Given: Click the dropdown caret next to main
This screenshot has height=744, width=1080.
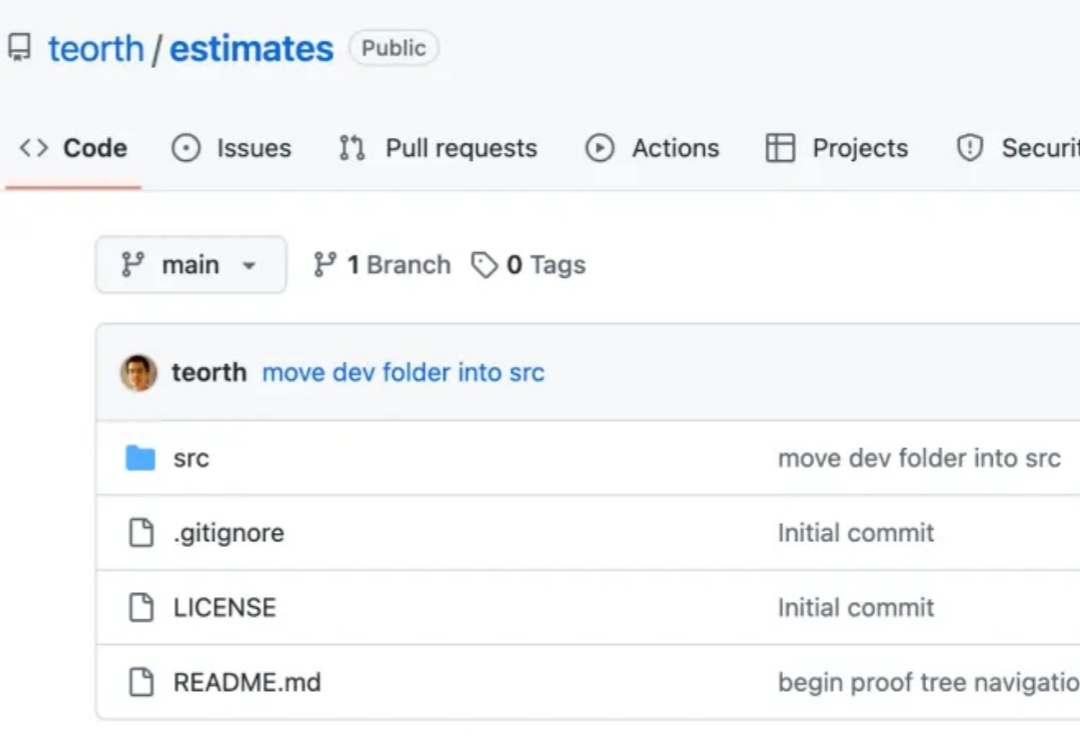Looking at the screenshot, I should click(249, 265).
